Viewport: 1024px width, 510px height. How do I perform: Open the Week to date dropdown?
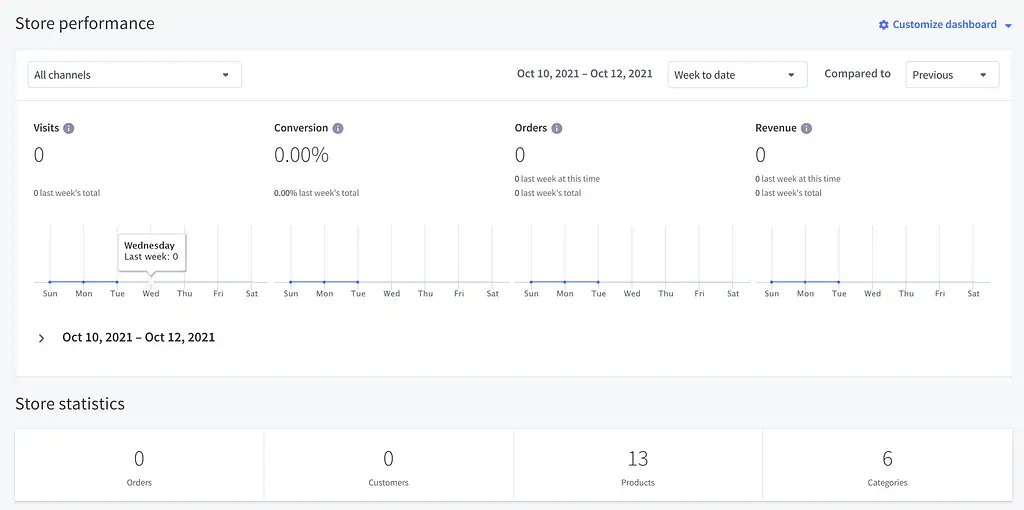click(x=737, y=75)
